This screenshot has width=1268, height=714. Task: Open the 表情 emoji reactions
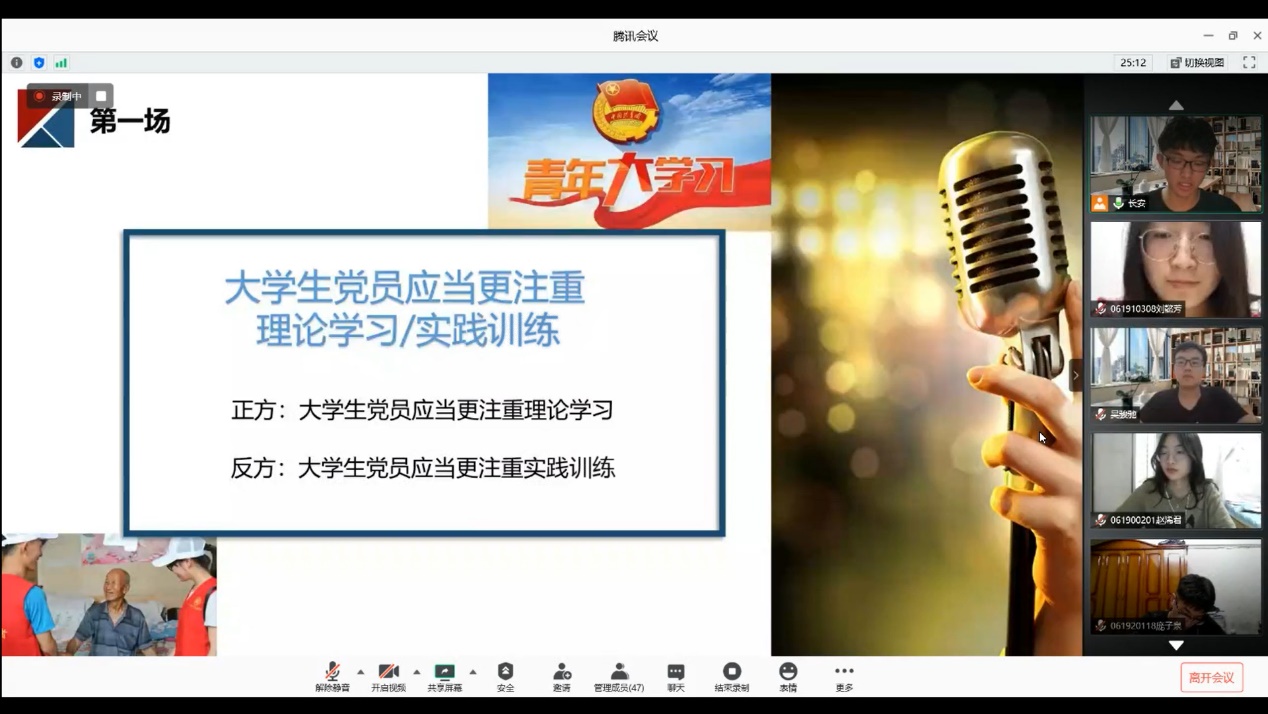[788, 676]
